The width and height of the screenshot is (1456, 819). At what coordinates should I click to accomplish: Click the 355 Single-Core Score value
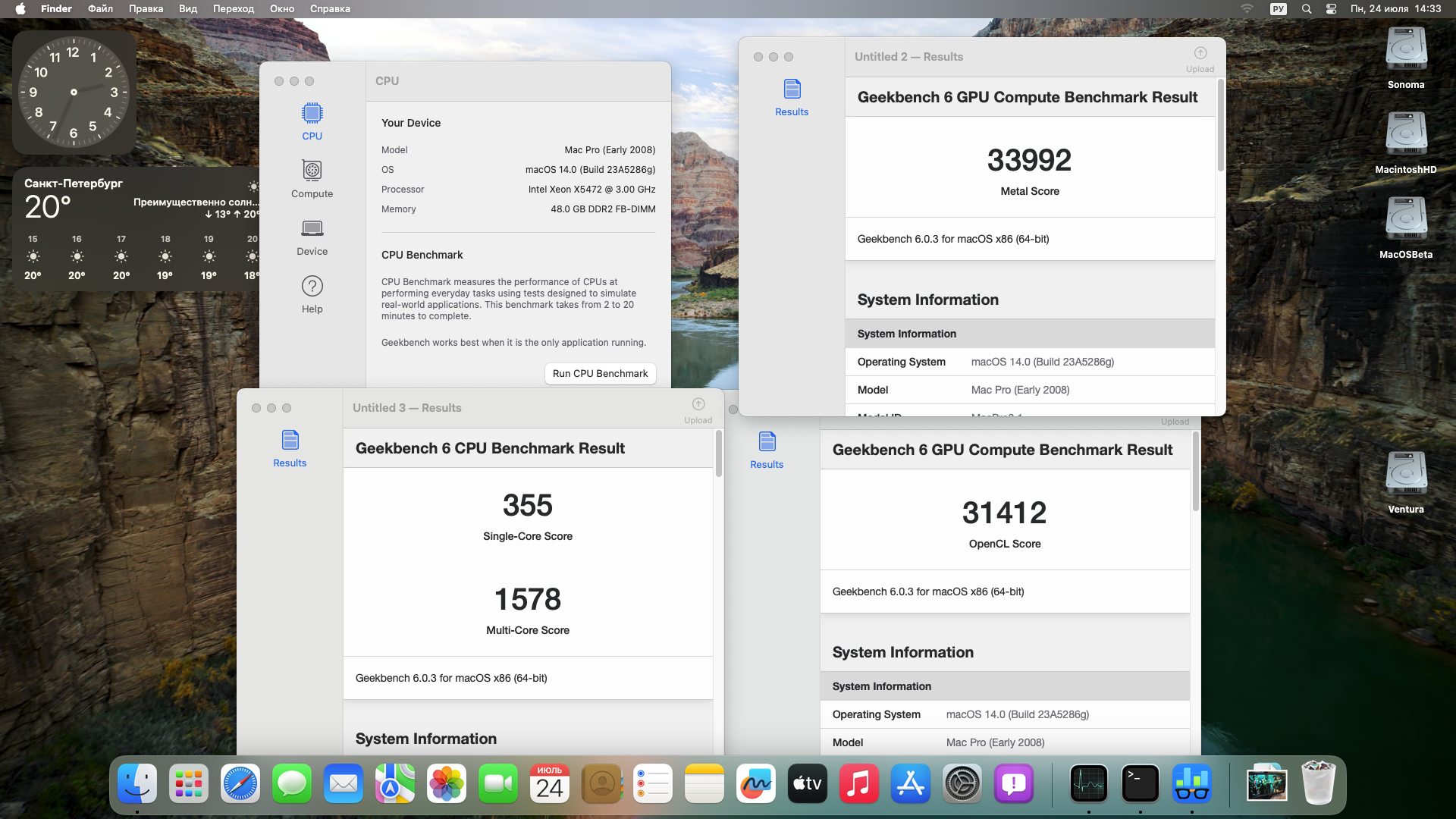[x=527, y=505]
